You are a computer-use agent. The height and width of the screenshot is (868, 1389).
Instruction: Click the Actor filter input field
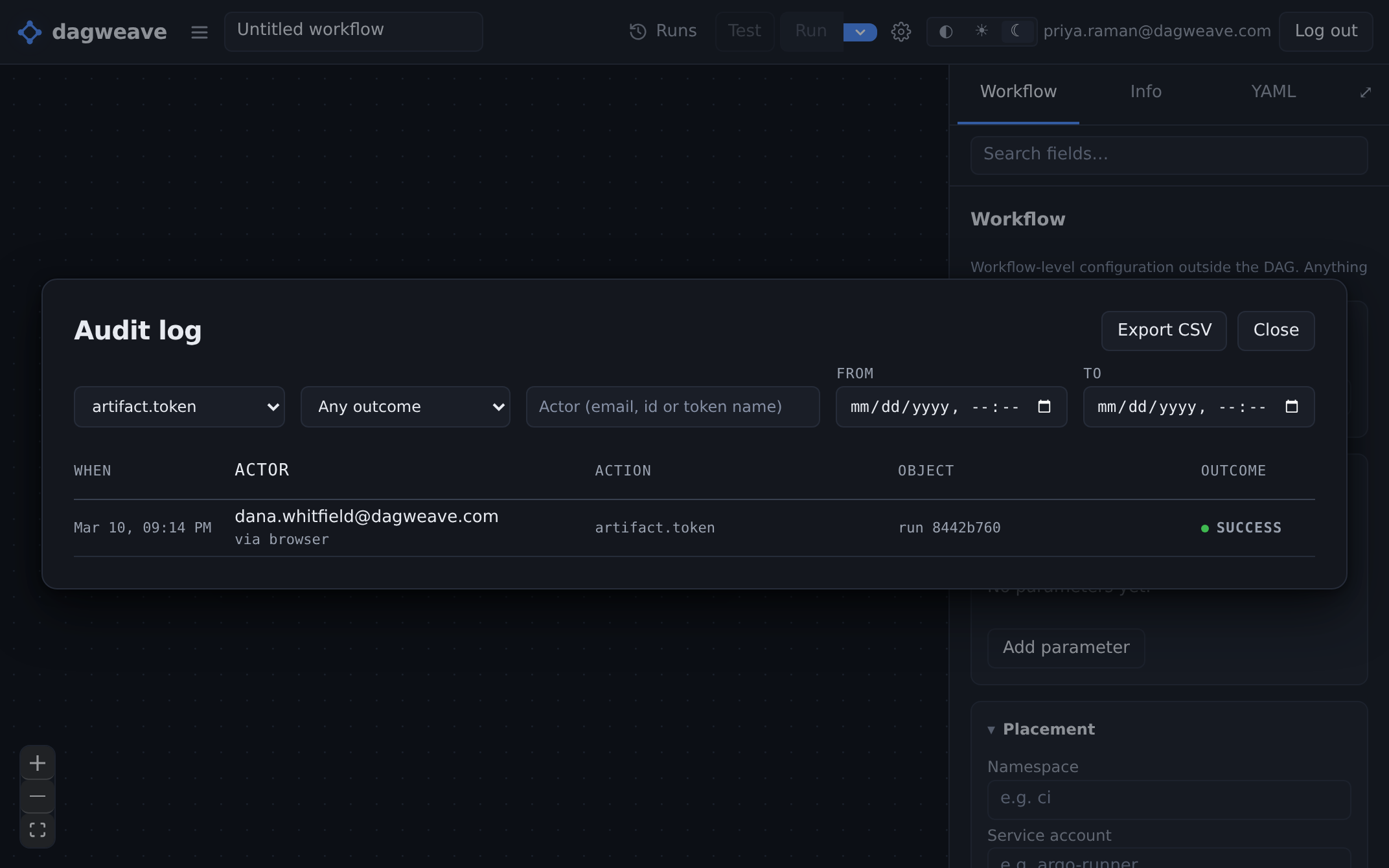(x=673, y=407)
